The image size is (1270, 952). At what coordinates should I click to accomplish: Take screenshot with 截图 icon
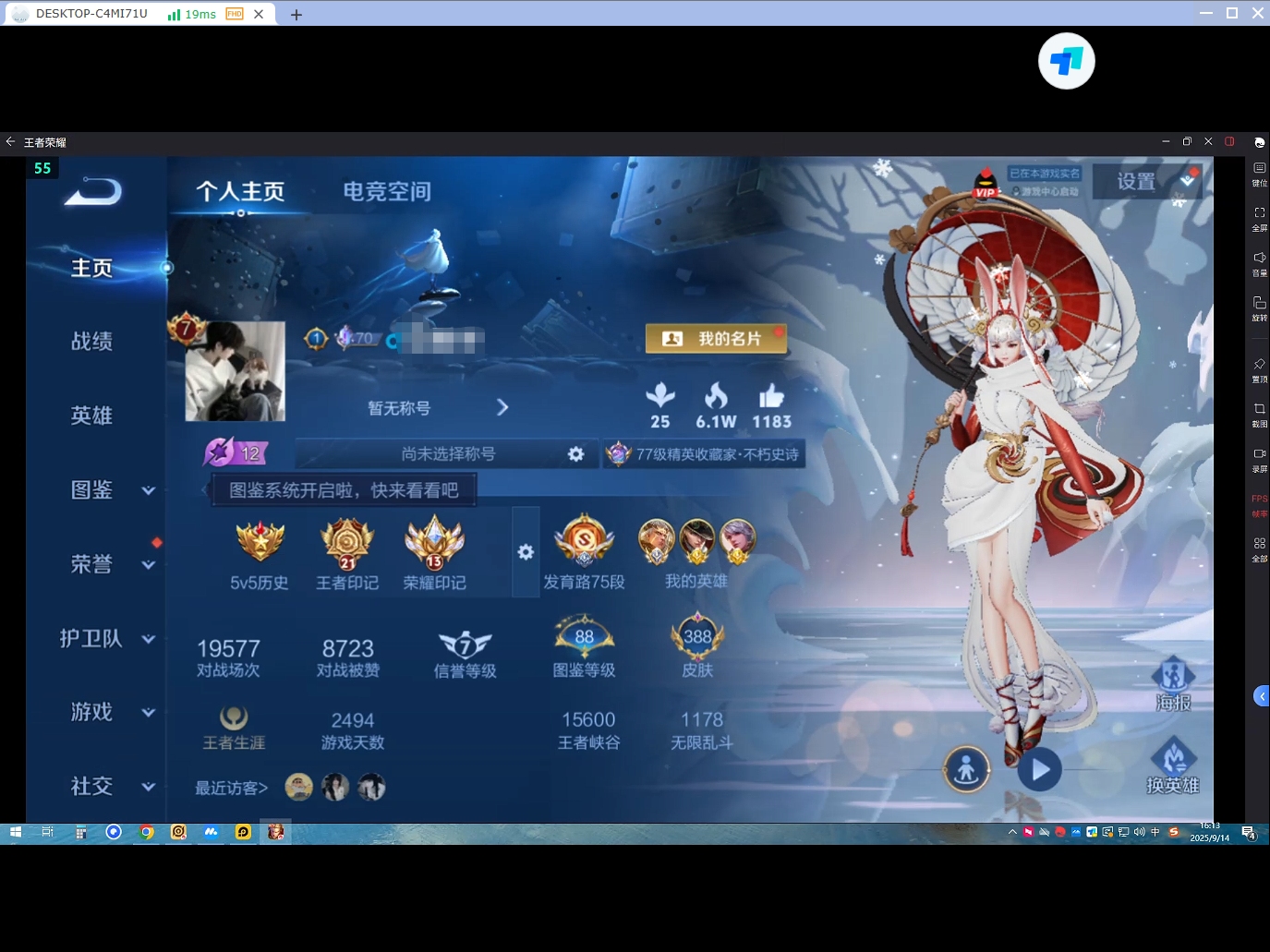pos(1259,415)
